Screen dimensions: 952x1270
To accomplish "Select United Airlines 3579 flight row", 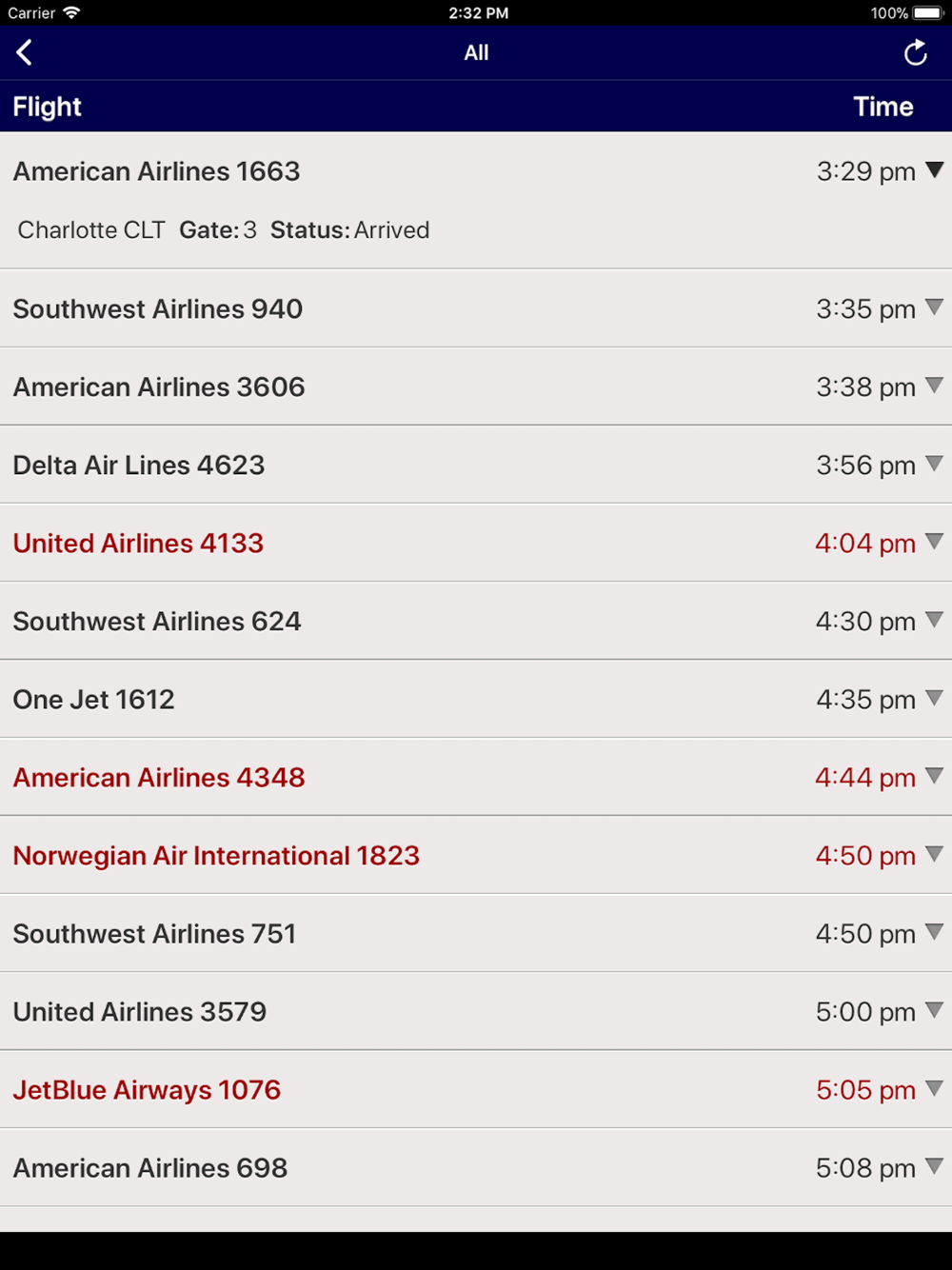I will (x=140, y=1011).
